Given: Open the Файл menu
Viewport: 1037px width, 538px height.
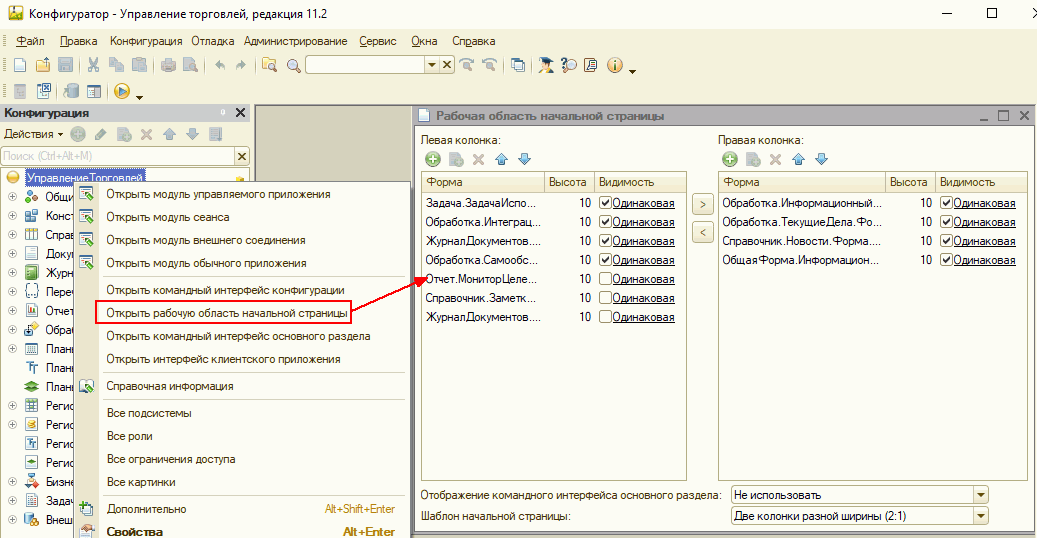Looking at the screenshot, I should click(30, 41).
